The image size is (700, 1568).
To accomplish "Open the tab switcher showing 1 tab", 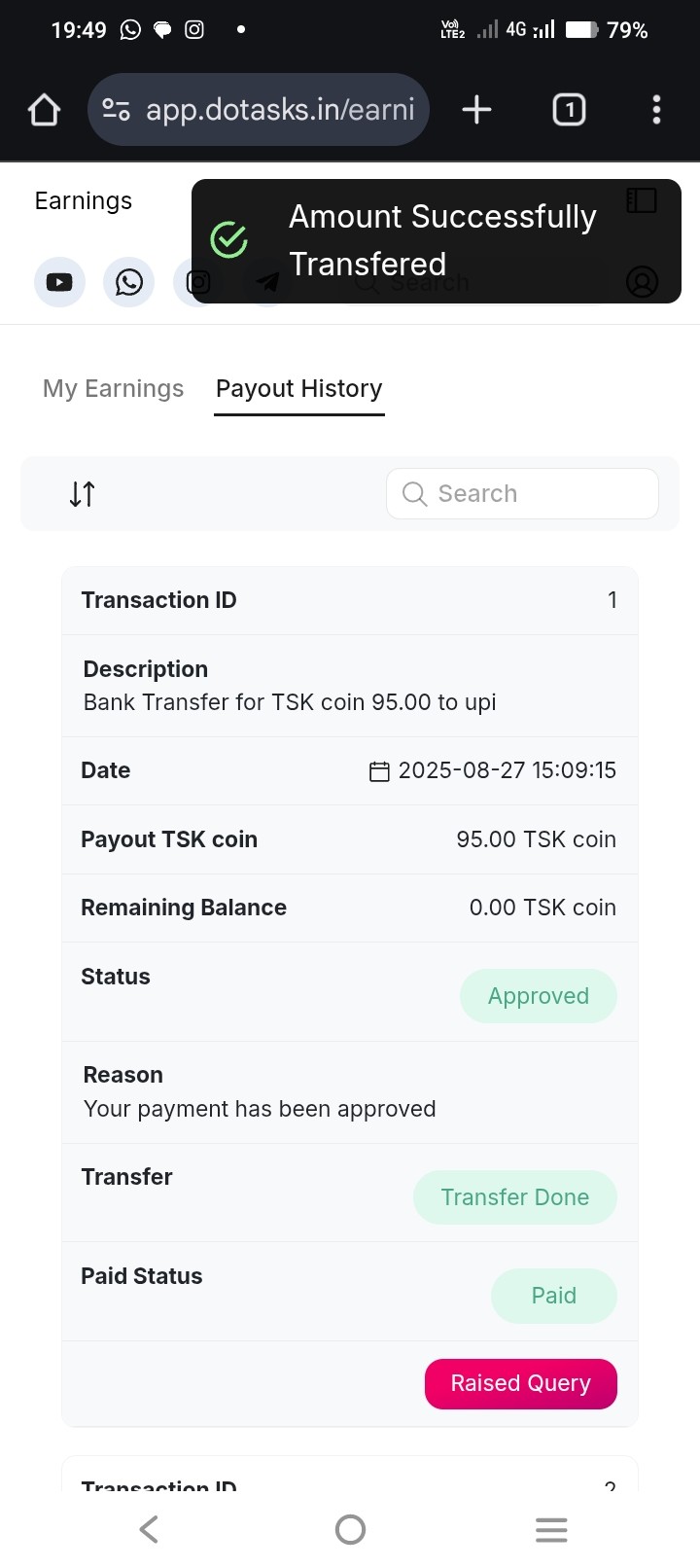I will point(569,110).
